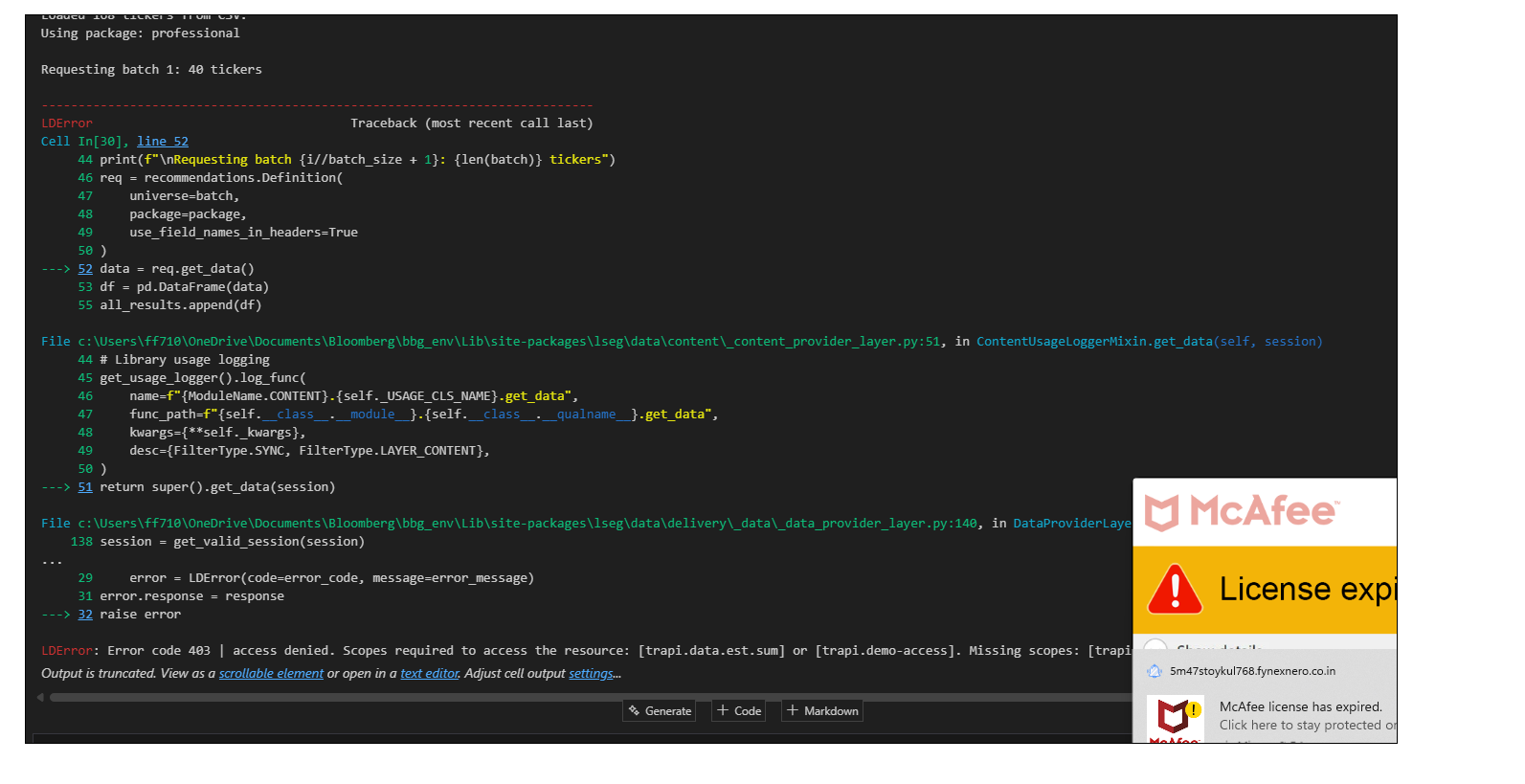Click the 'all_results.append(df)' code line
1525x784 pixels.
181,305
